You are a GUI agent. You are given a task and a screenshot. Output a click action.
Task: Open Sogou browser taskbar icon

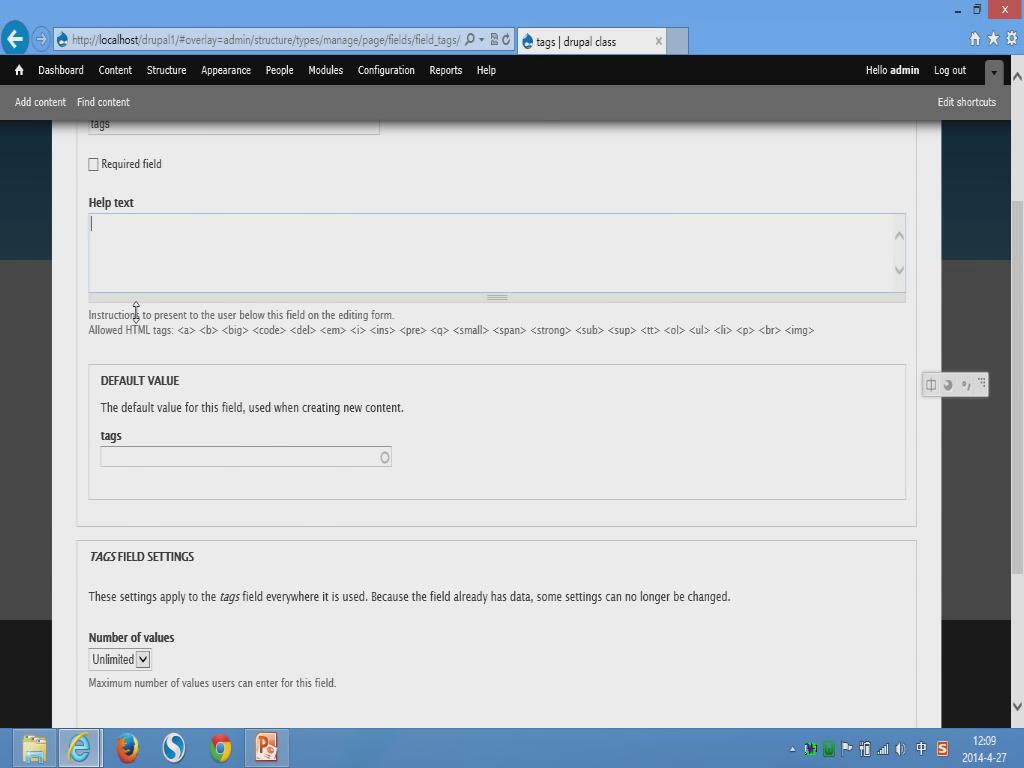tap(174, 748)
